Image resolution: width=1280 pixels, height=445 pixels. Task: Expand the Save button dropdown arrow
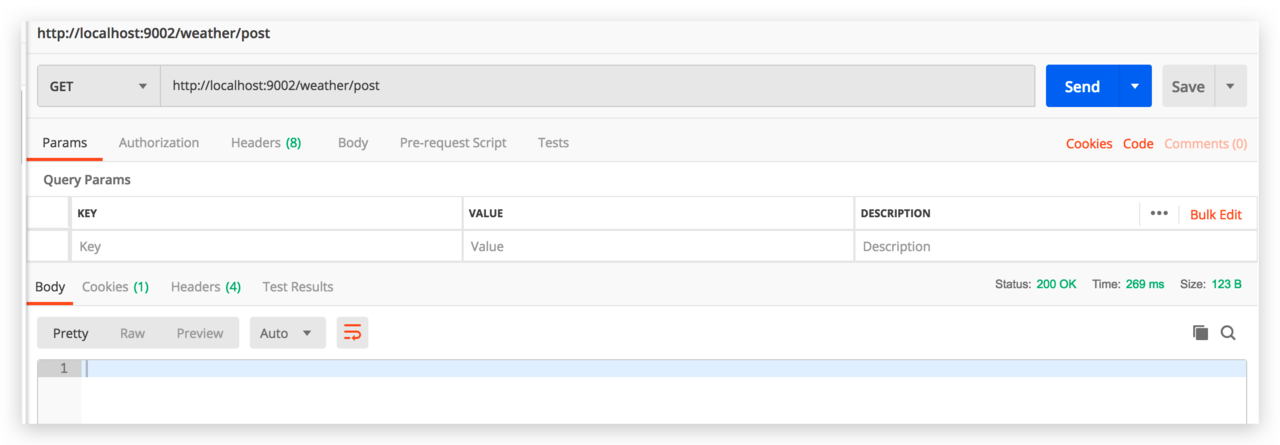pyautogui.click(x=1230, y=86)
